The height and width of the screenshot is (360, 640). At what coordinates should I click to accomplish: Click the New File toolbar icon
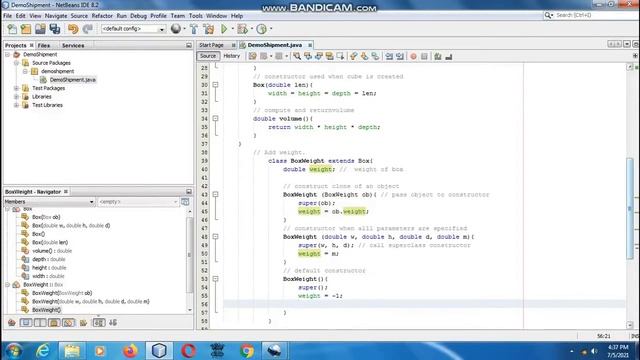click(x=12, y=29)
